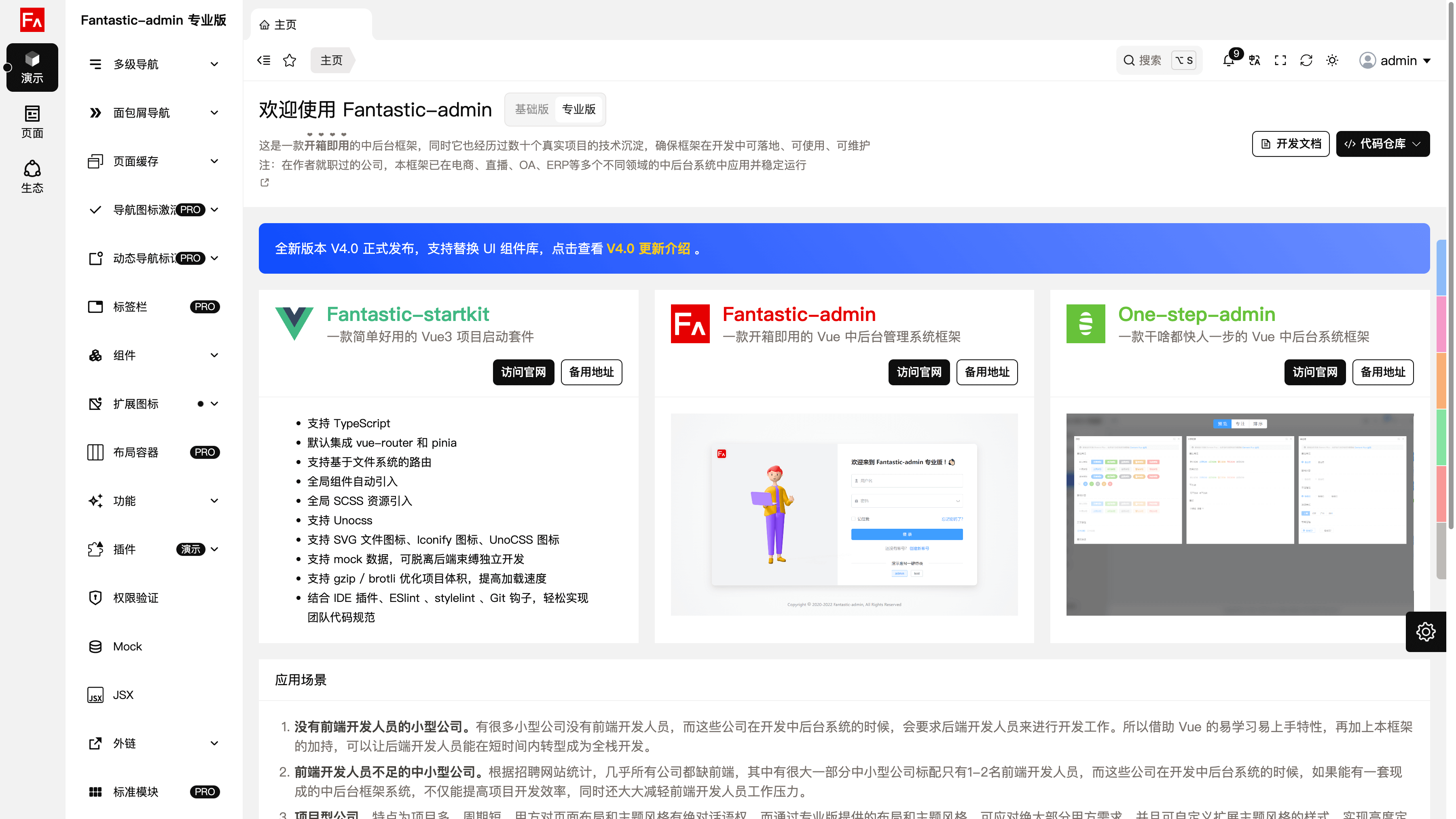
Task: Expand 组件 submenu
Action: point(154,355)
